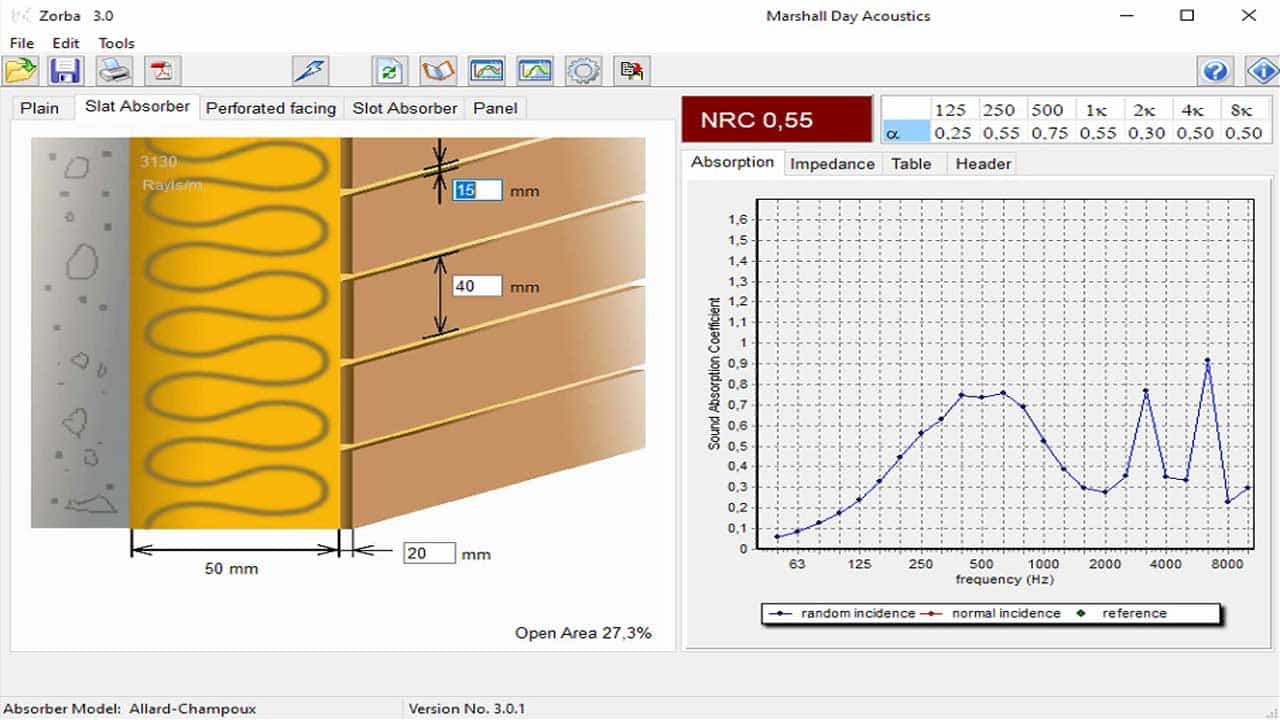1280x720 pixels.
Task: Open settings with the gear icon
Action: click(x=583, y=70)
